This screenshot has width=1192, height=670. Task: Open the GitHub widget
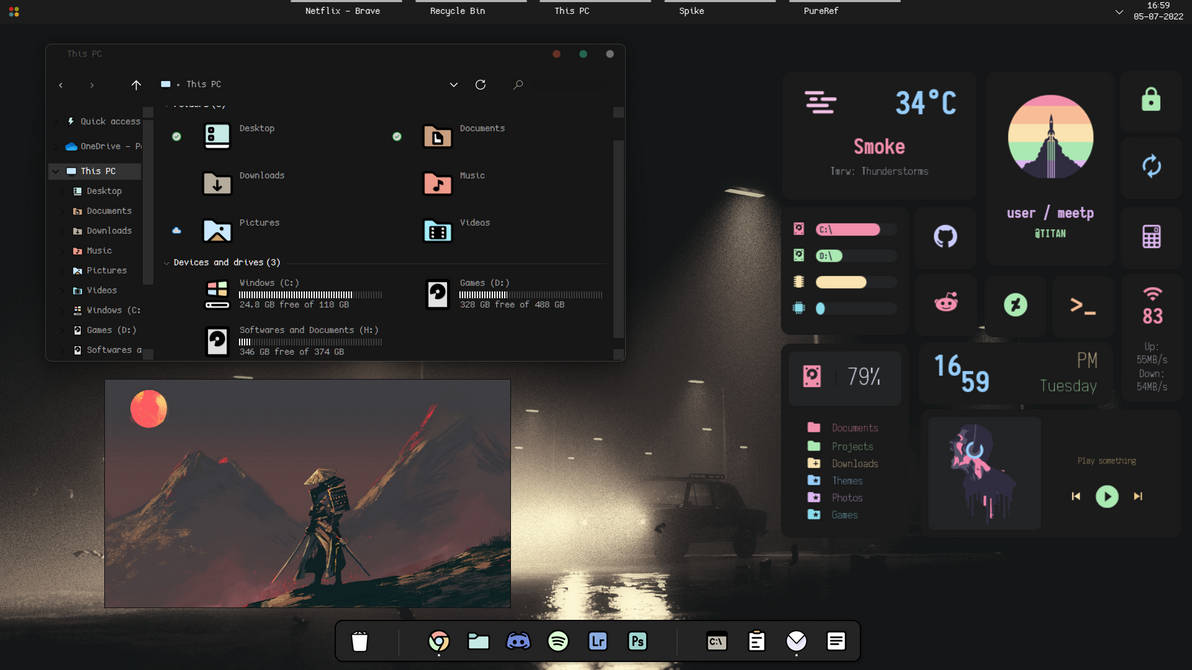pyautogui.click(x=946, y=237)
